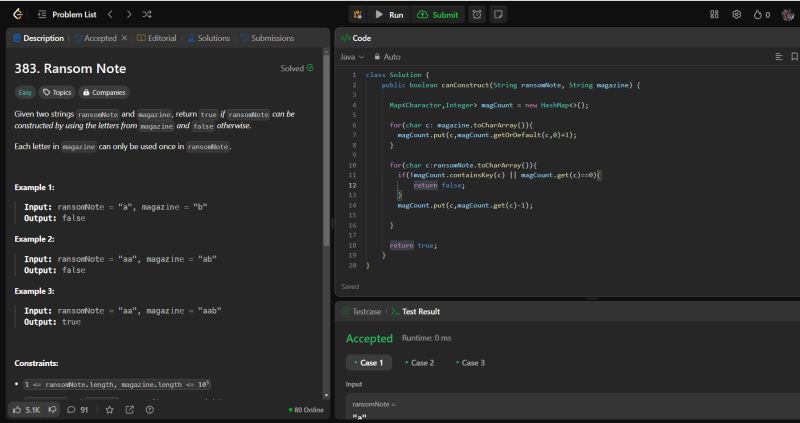Image resolution: width=800 pixels, height=423 pixels.
Task: Click the Easy difficulty tag
Action: (25, 92)
